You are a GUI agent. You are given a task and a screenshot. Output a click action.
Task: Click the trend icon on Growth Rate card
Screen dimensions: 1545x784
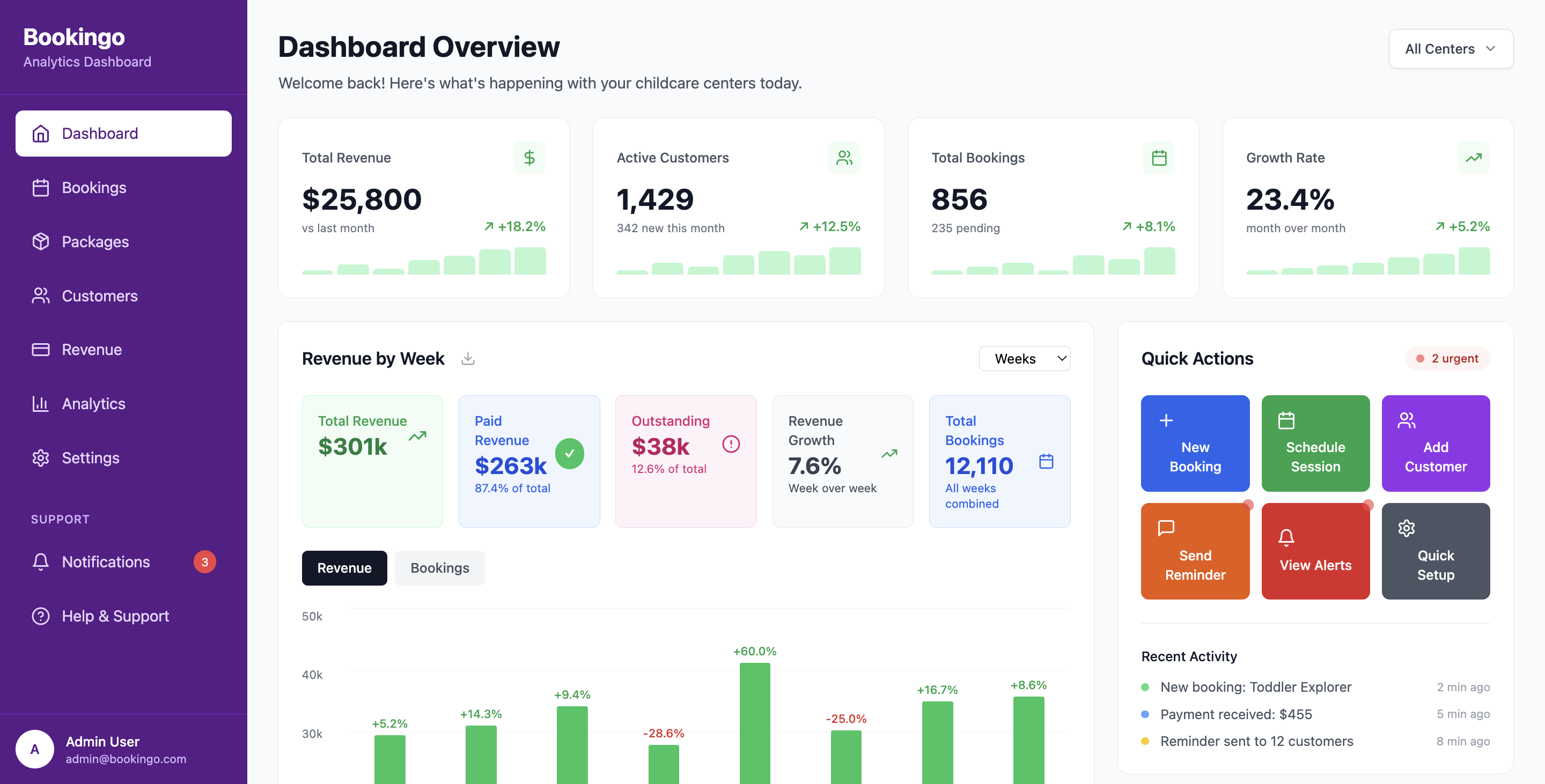(x=1473, y=158)
